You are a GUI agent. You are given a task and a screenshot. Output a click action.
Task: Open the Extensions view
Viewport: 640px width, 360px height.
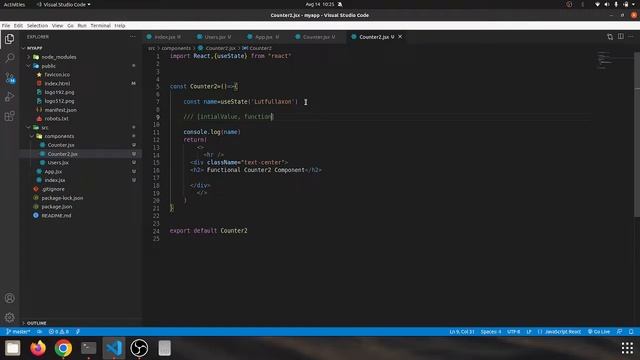coord(9,116)
